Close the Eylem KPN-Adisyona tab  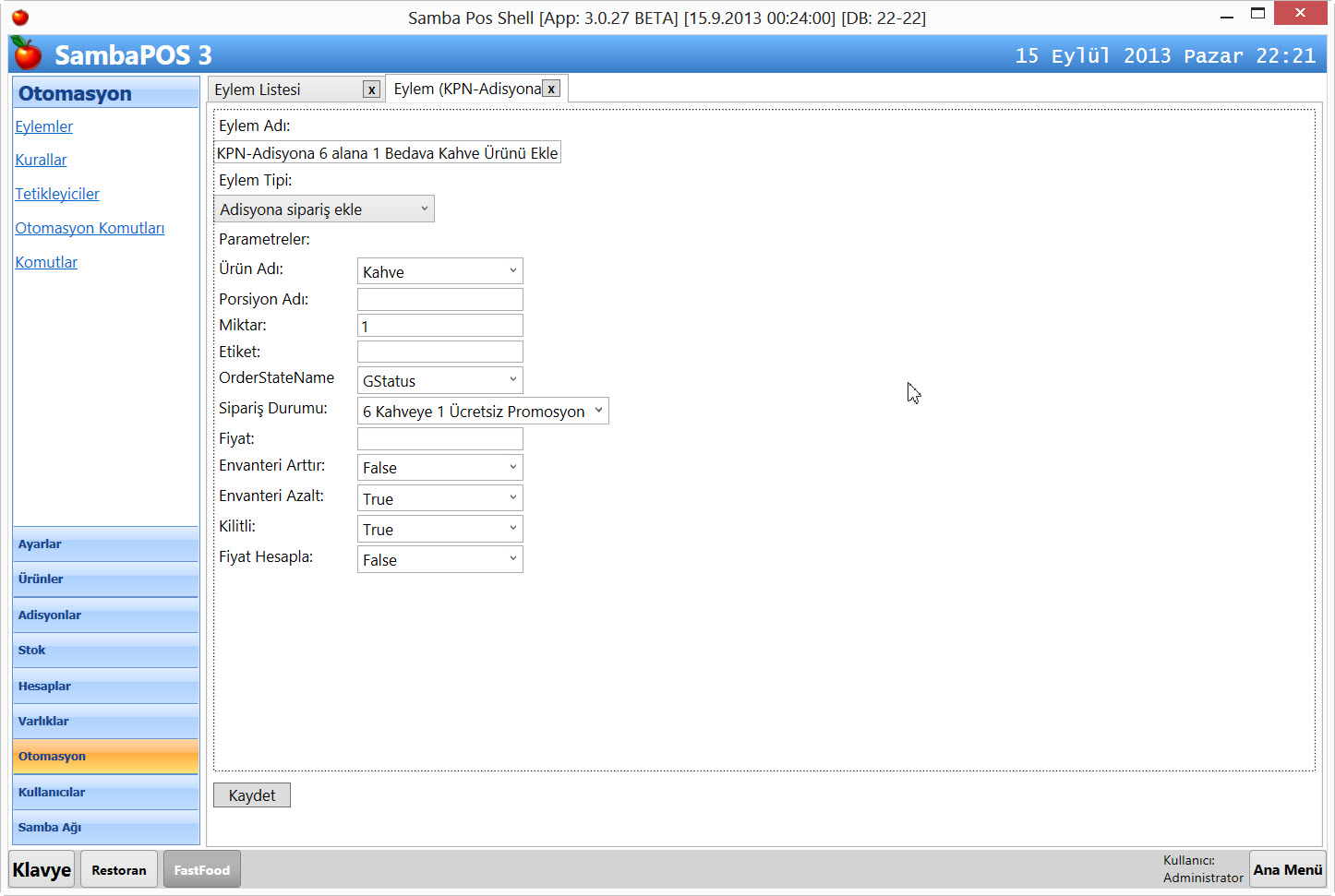(551, 90)
